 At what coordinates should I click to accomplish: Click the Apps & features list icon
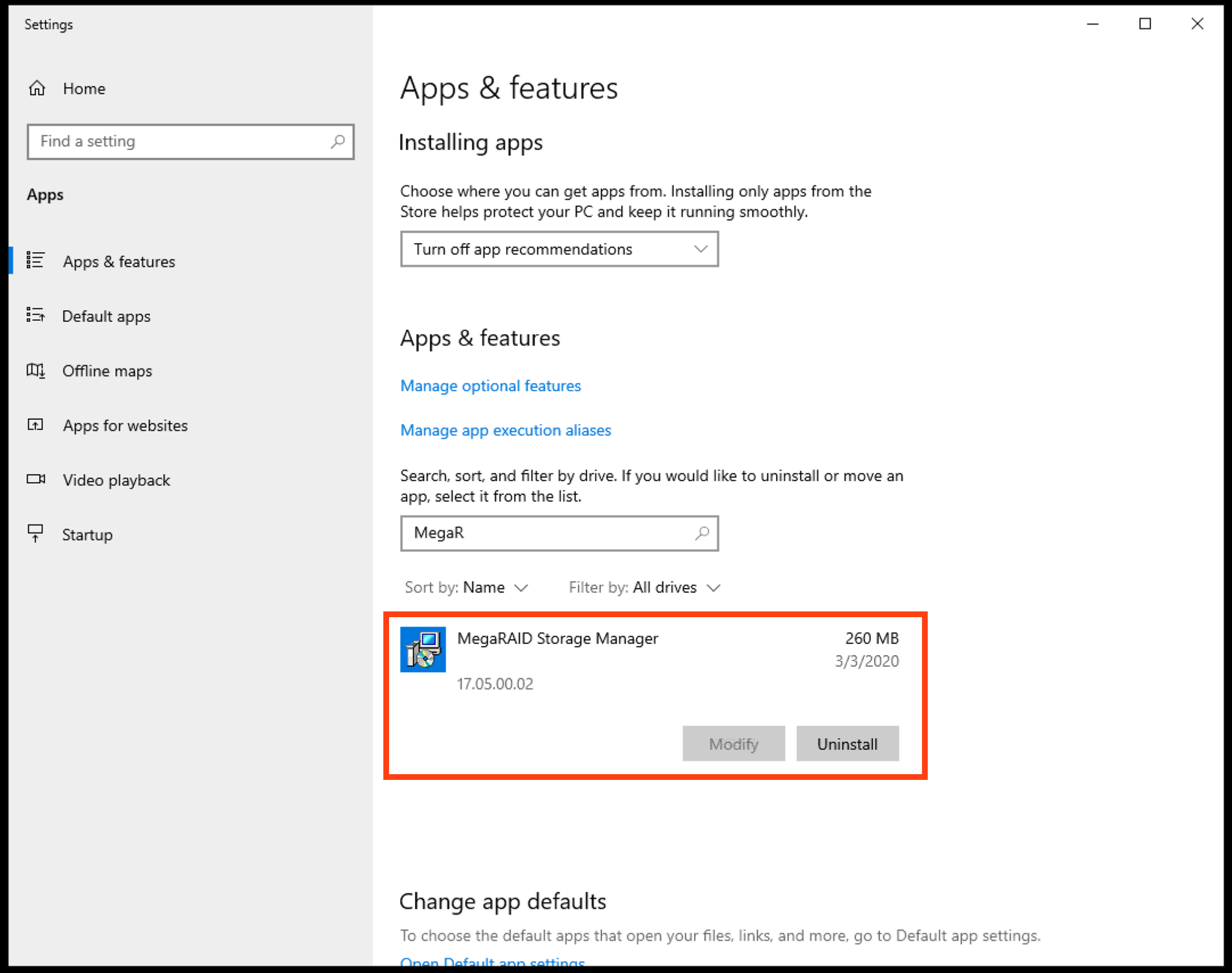click(36, 261)
